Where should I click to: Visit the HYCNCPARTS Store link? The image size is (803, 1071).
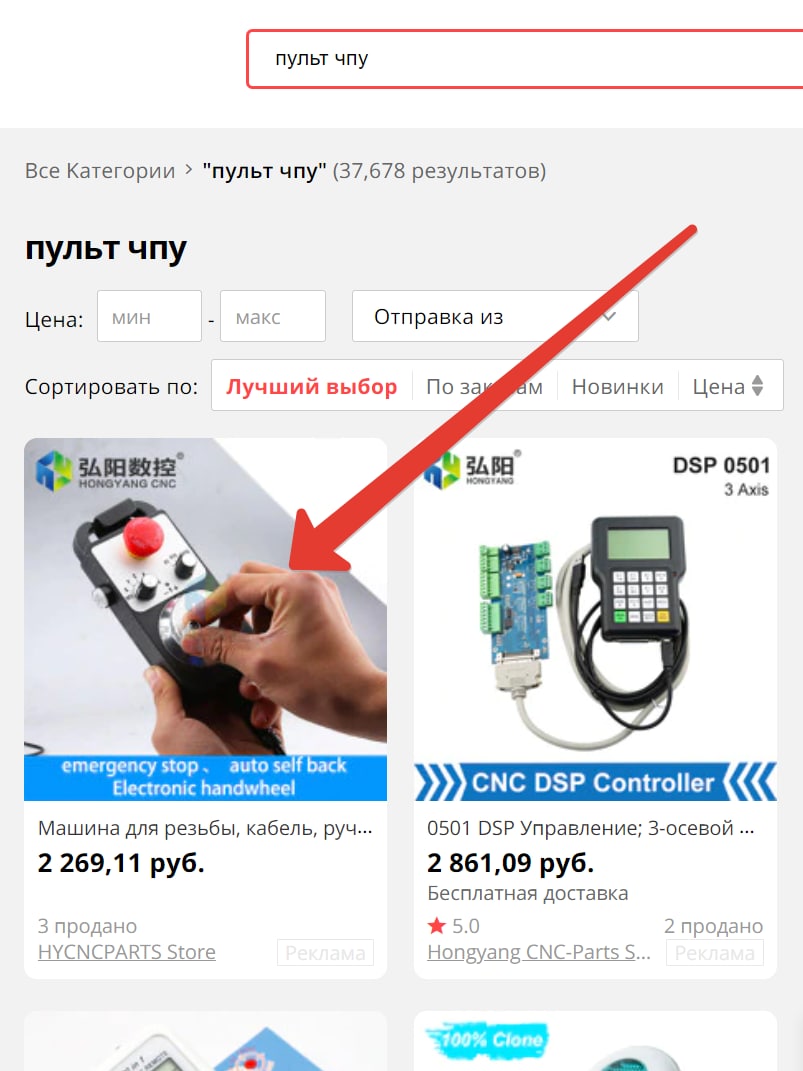tap(127, 952)
